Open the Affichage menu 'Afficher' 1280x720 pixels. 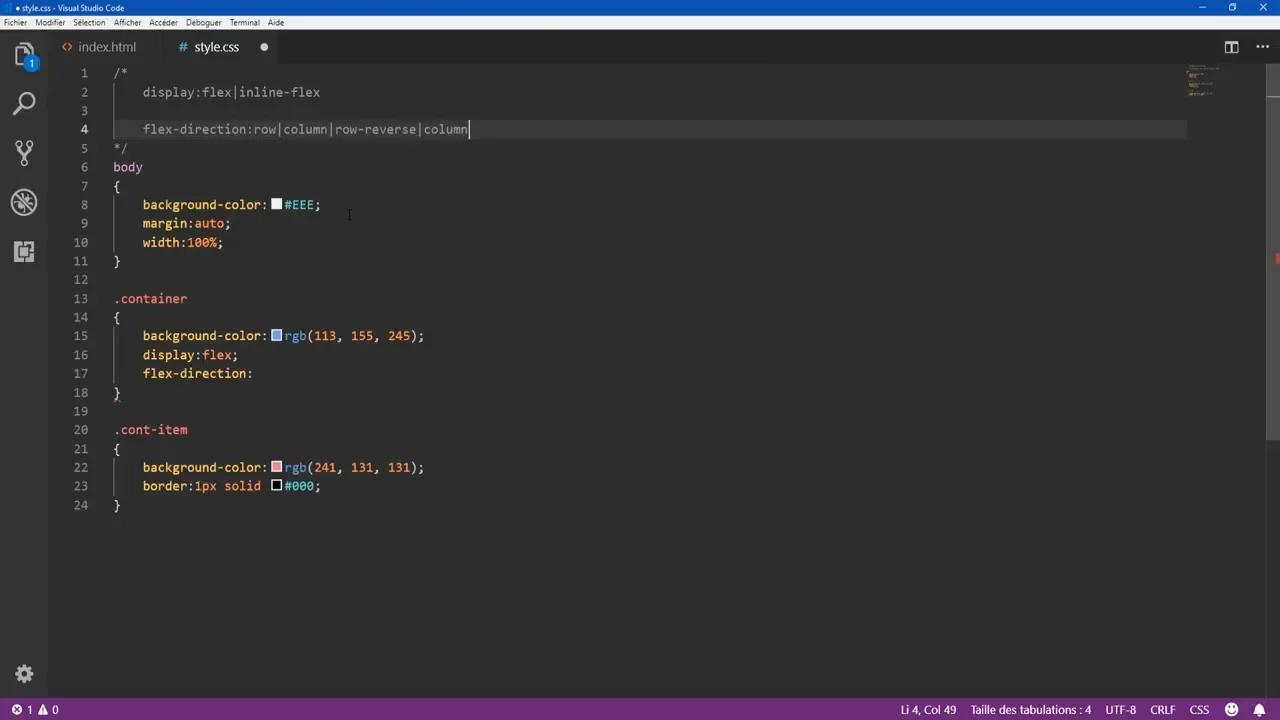pos(127,22)
